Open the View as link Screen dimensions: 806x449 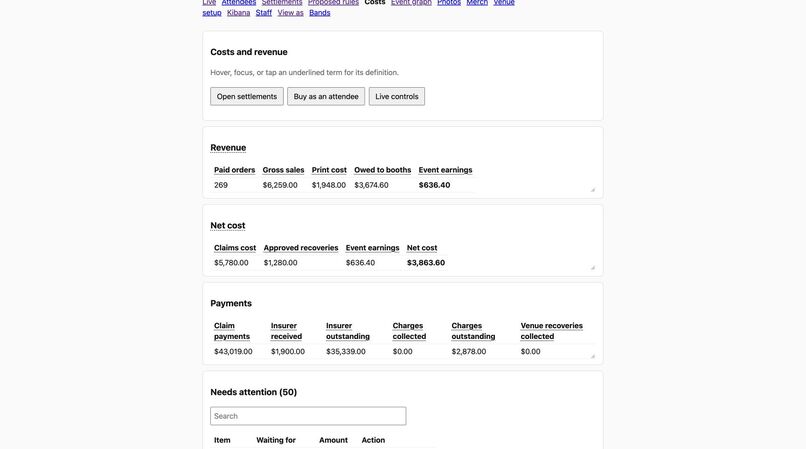point(290,13)
